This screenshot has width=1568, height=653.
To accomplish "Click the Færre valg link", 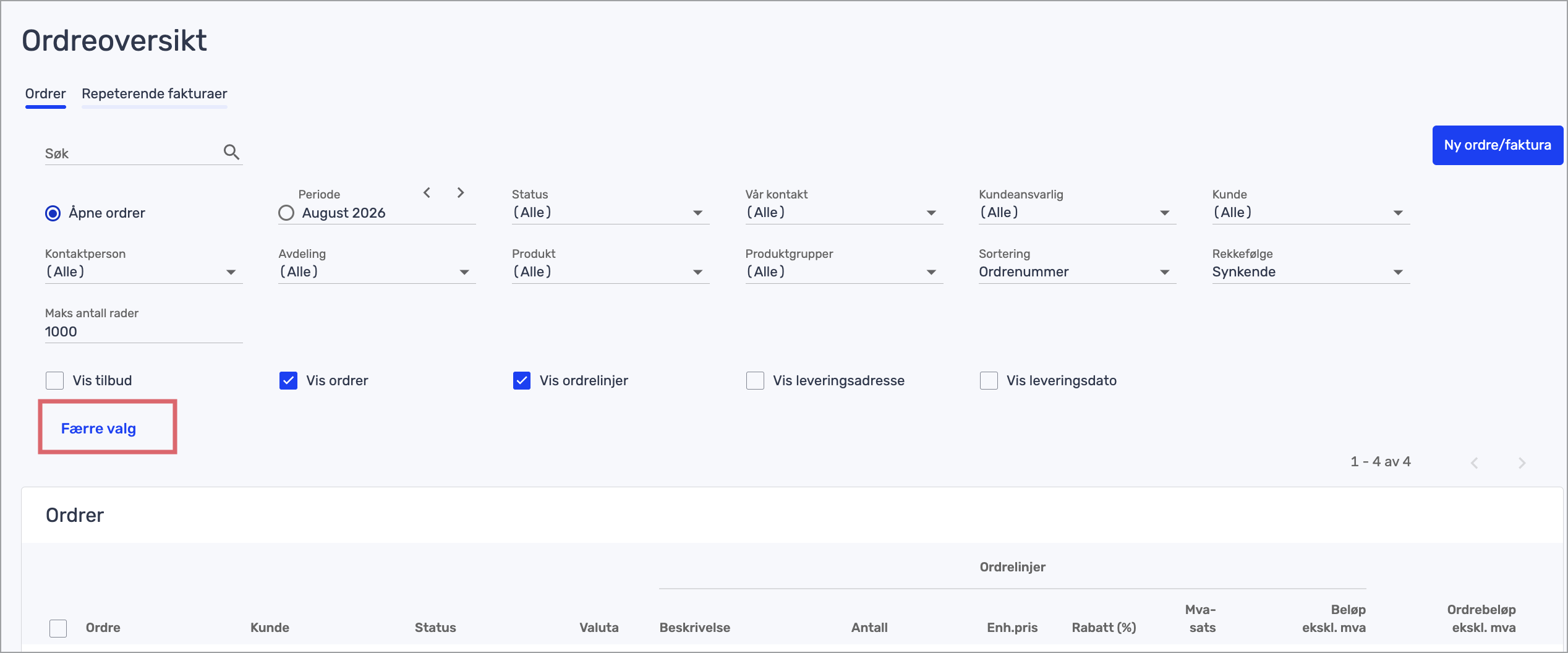I will coord(98,429).
